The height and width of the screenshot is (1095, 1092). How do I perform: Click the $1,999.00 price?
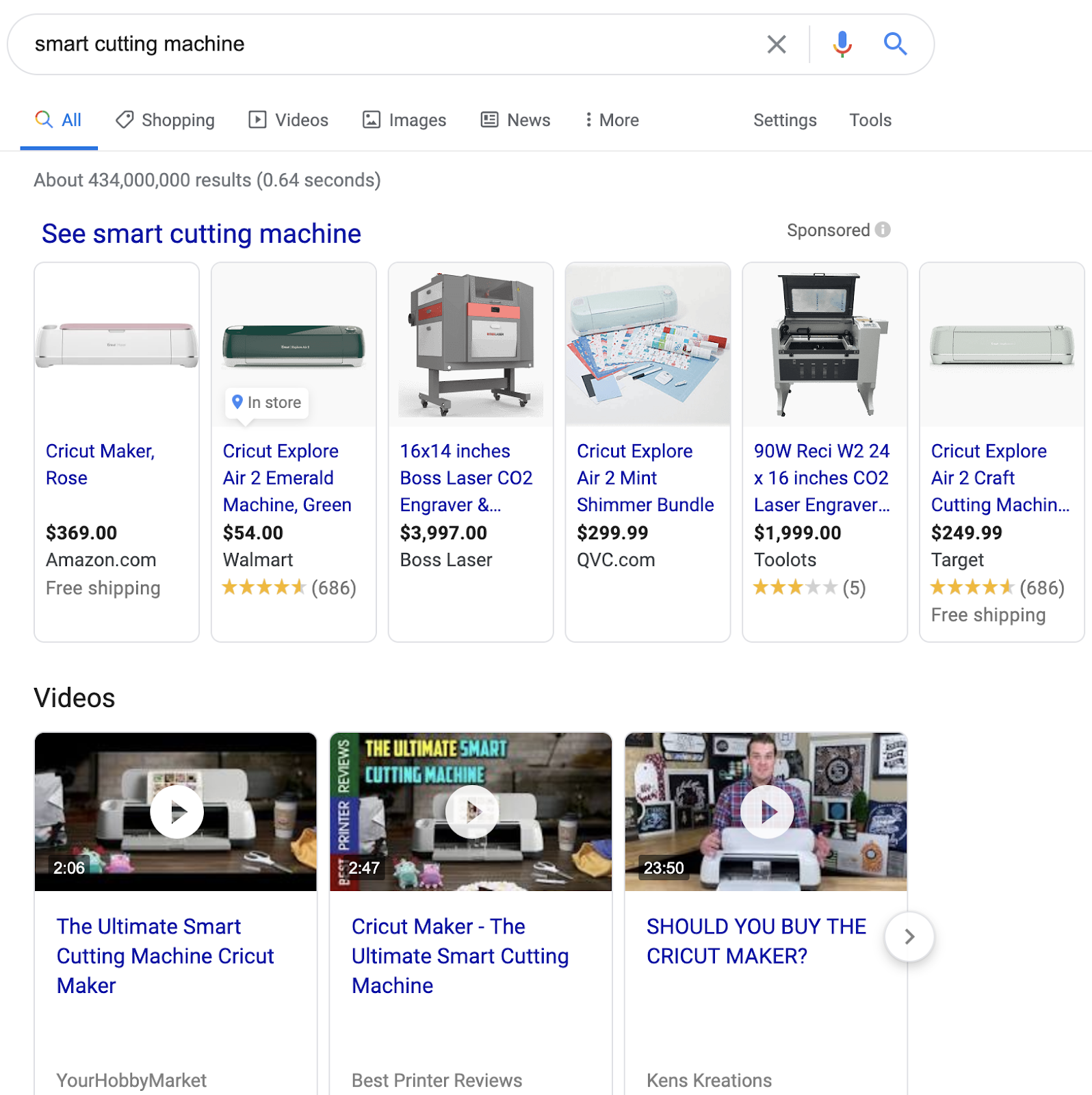(x=797, y=532)
